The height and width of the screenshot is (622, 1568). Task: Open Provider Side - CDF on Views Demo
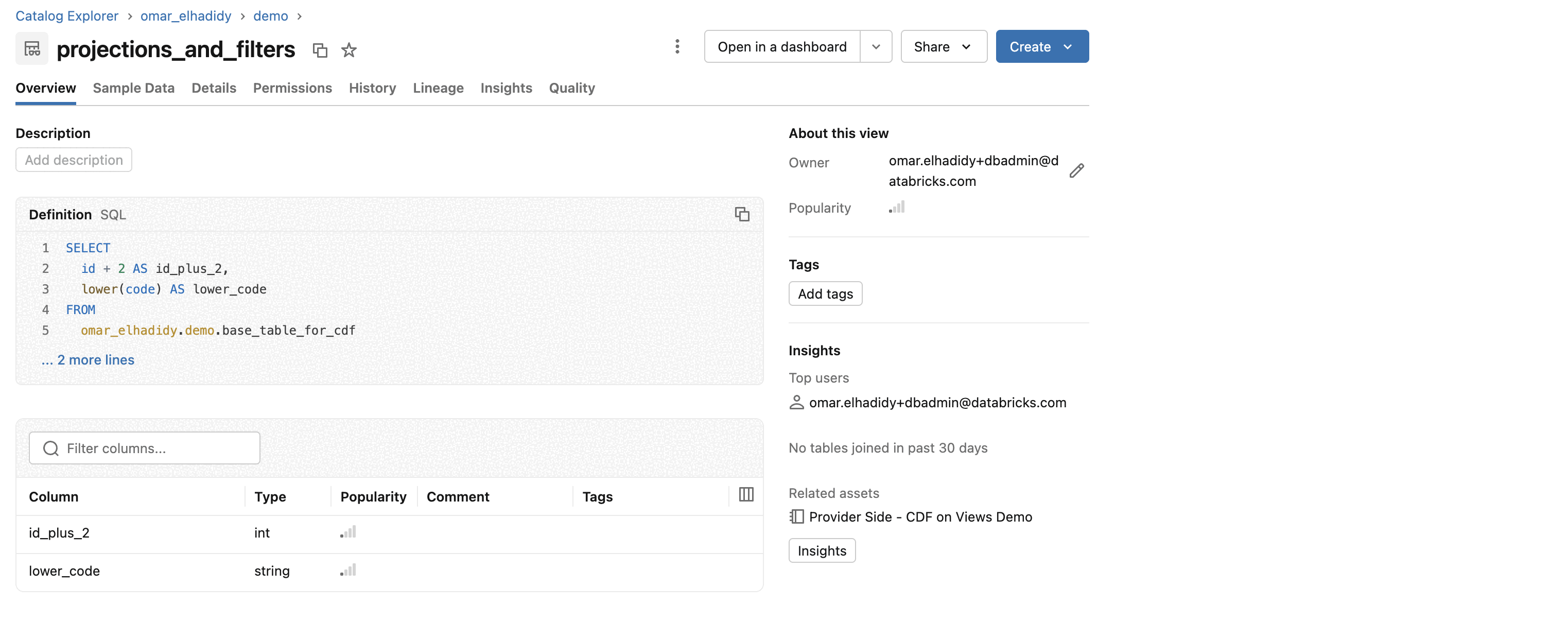point(920,517)
